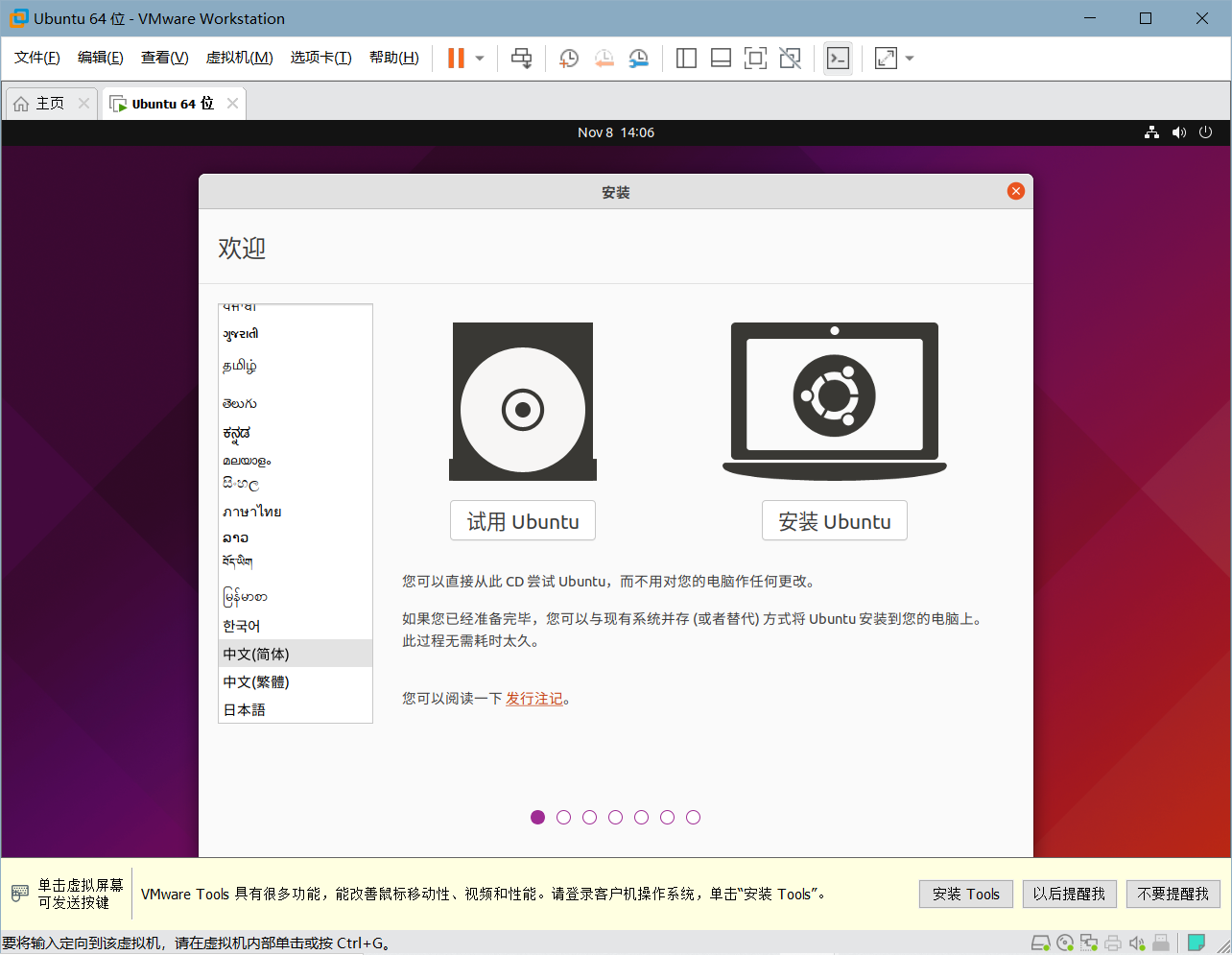Click the 以后提醒我 button
This screenshot has height=955, width=1232.
click(x=1069, y=894)
